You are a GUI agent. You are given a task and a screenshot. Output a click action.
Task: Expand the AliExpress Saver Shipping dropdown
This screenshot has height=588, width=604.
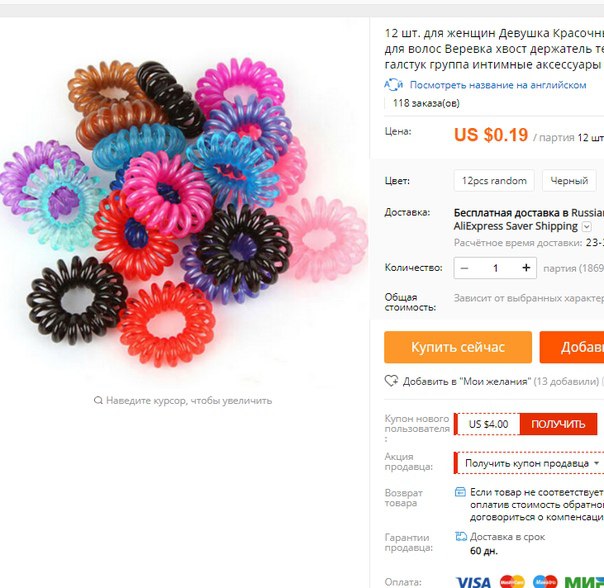[x=586, y=227]
